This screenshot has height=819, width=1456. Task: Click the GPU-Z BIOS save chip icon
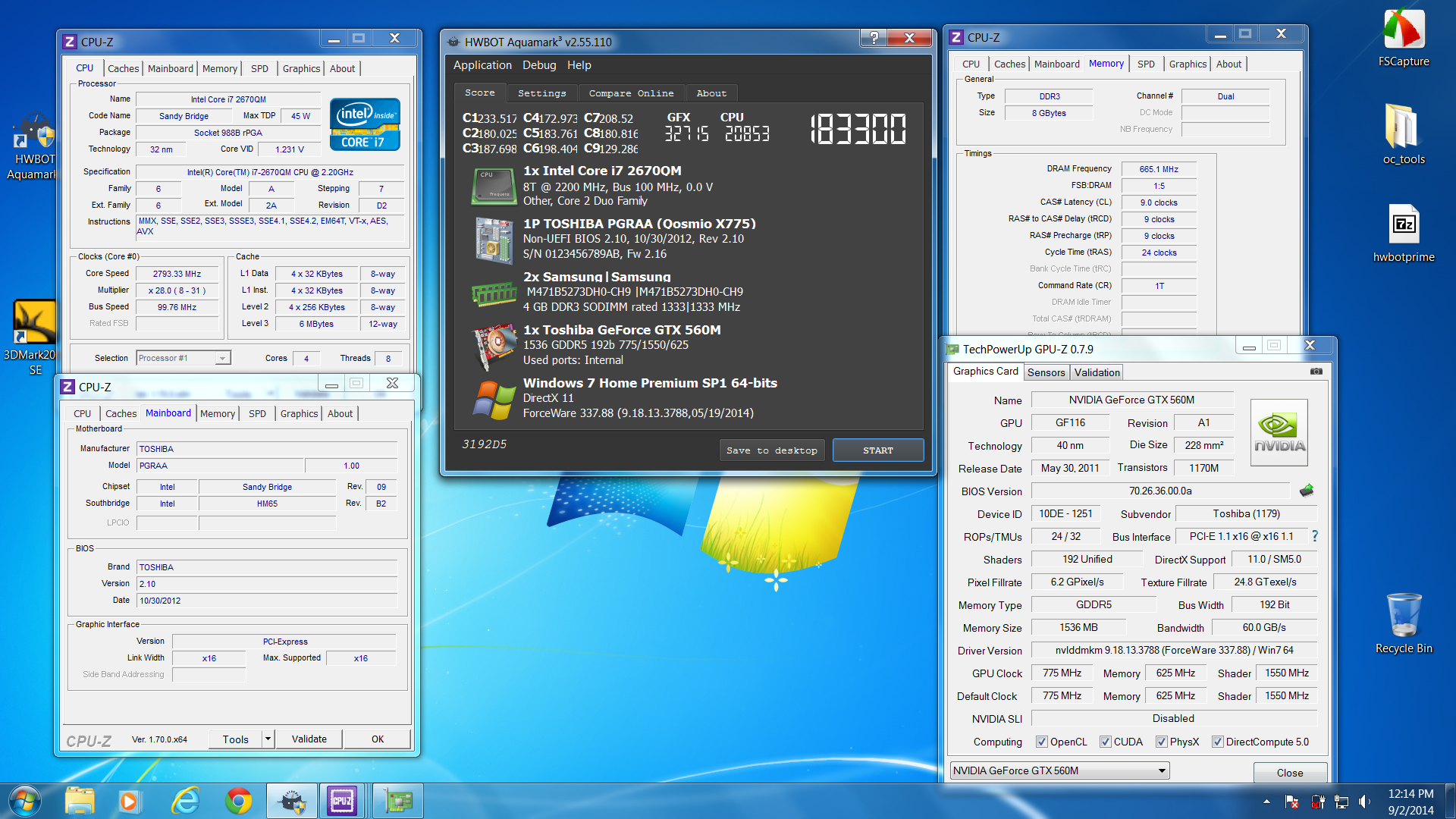(x=1306, y=491)
